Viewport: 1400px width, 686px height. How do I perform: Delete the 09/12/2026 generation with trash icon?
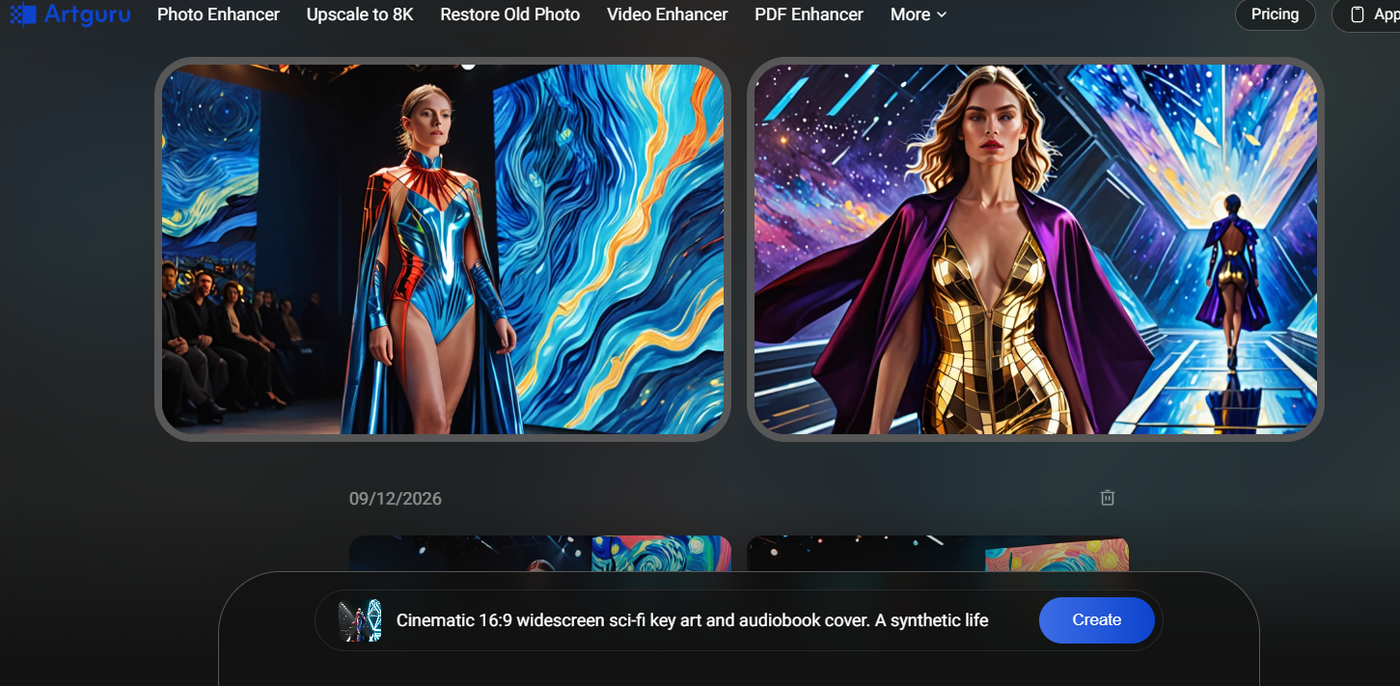1107,498
